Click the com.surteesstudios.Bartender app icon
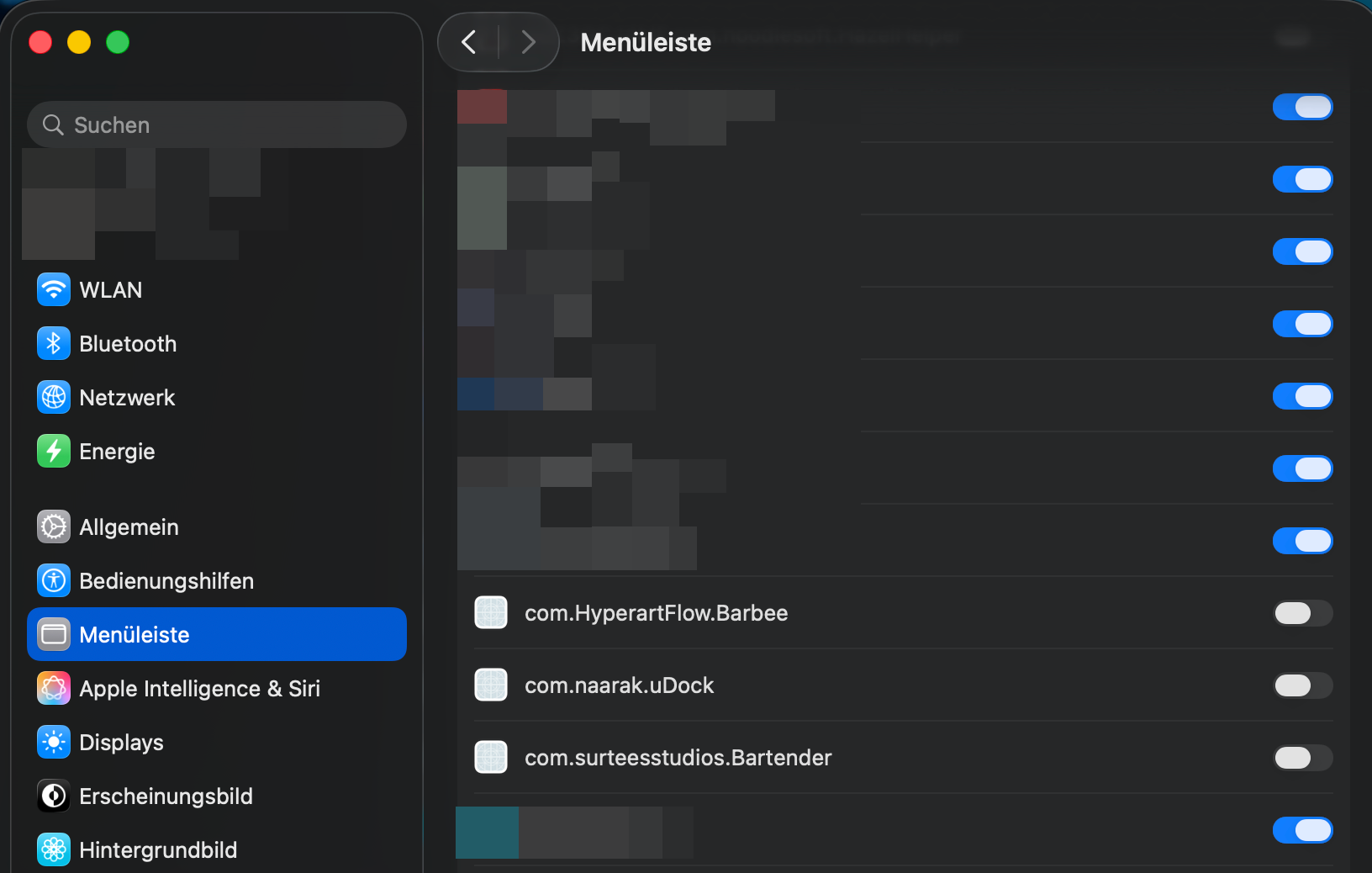The height and width of the screenshot is (873, 1372). (491, 758)
